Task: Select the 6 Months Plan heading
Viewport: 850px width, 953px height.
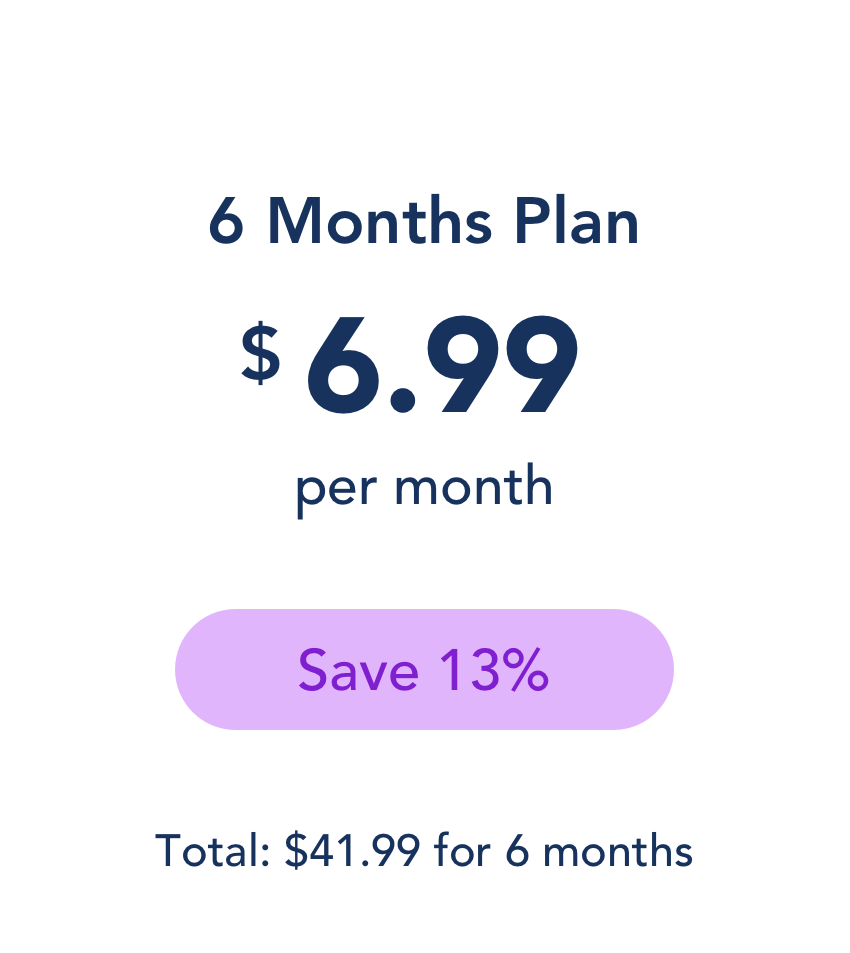Action: 423,222
